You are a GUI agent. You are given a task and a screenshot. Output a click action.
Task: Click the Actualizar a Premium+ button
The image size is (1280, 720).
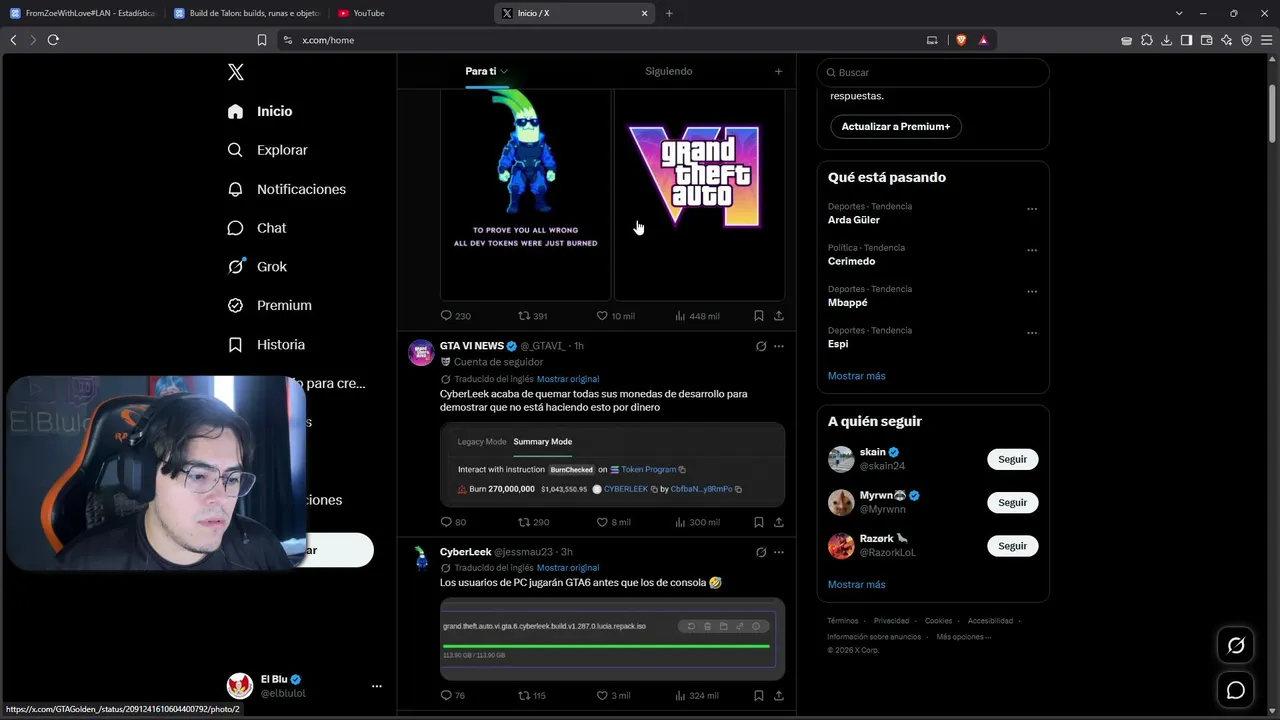pos(896,127)
